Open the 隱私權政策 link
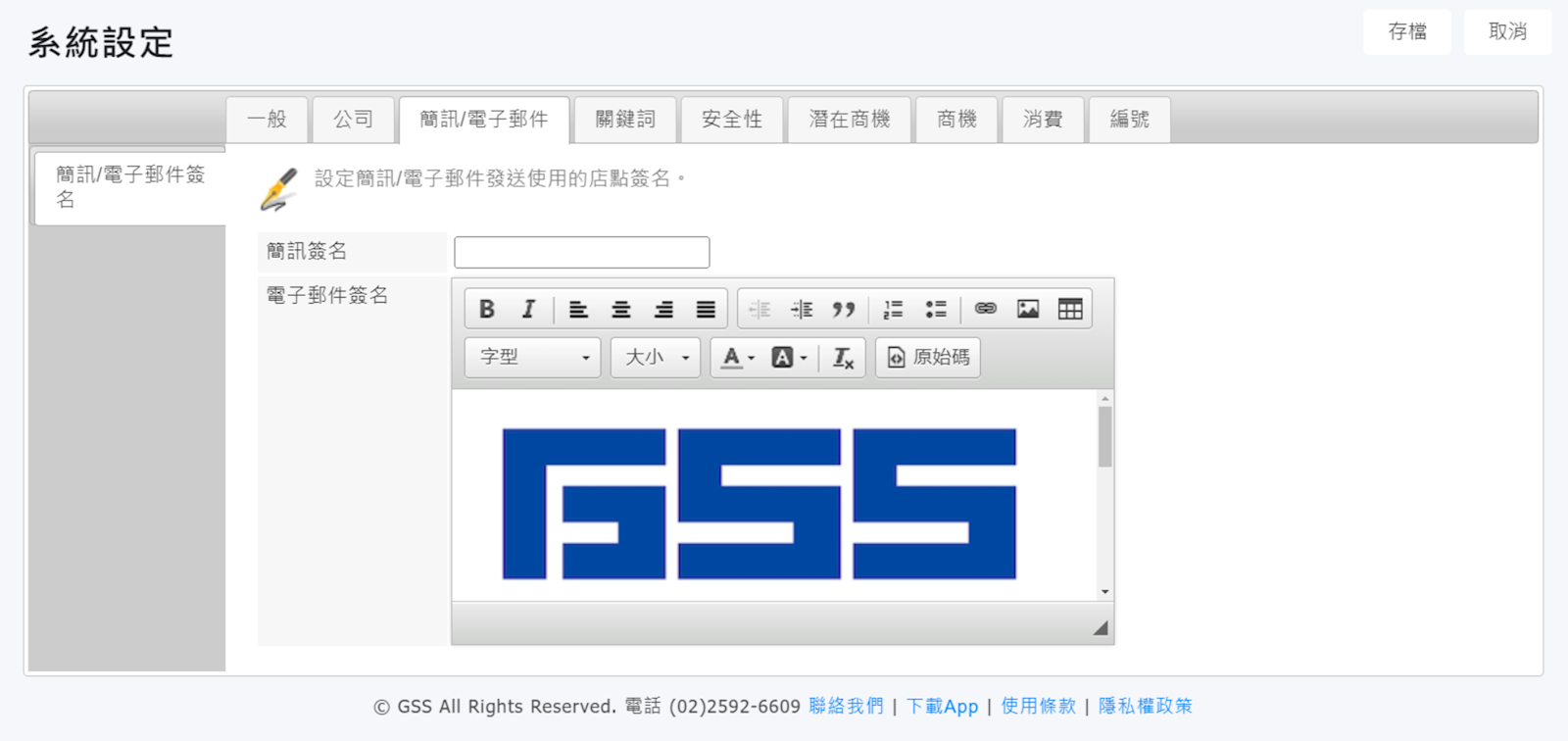 tap(1145, 706)
